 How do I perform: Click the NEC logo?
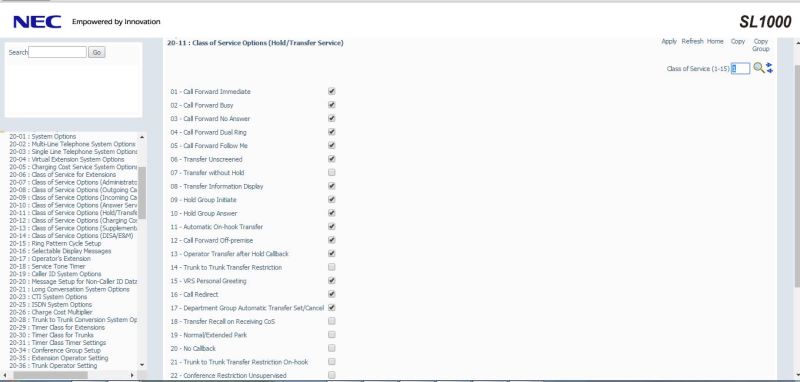point(37,22)
